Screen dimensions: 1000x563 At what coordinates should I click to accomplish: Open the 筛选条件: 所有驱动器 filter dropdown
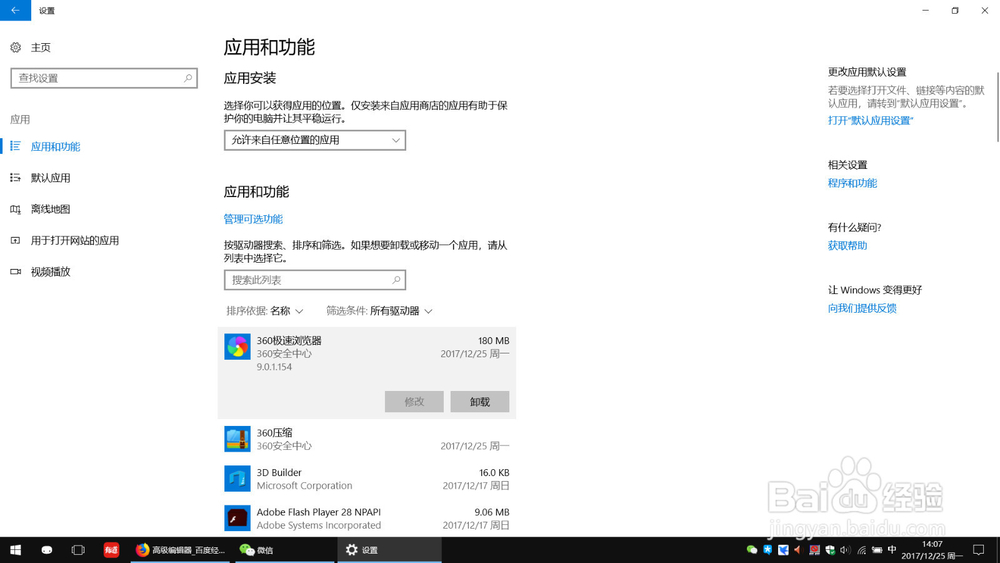379,311
